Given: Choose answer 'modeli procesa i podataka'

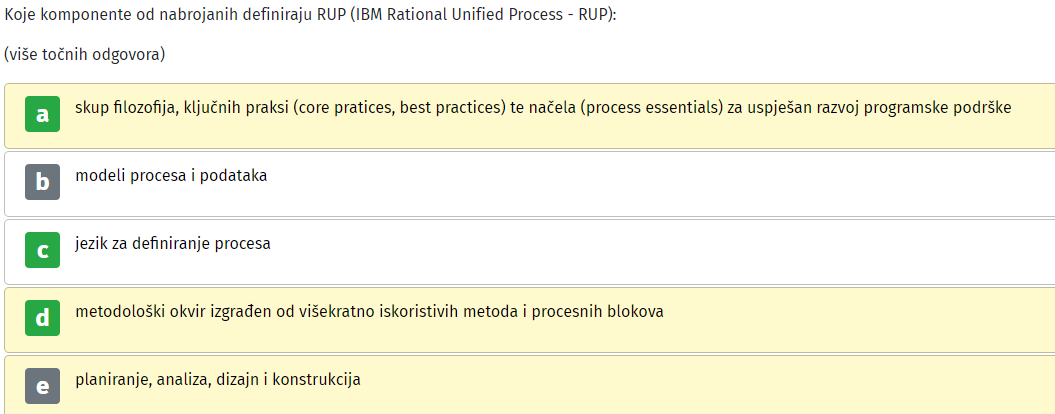Looking at the screenshot, I should point(172,176).
